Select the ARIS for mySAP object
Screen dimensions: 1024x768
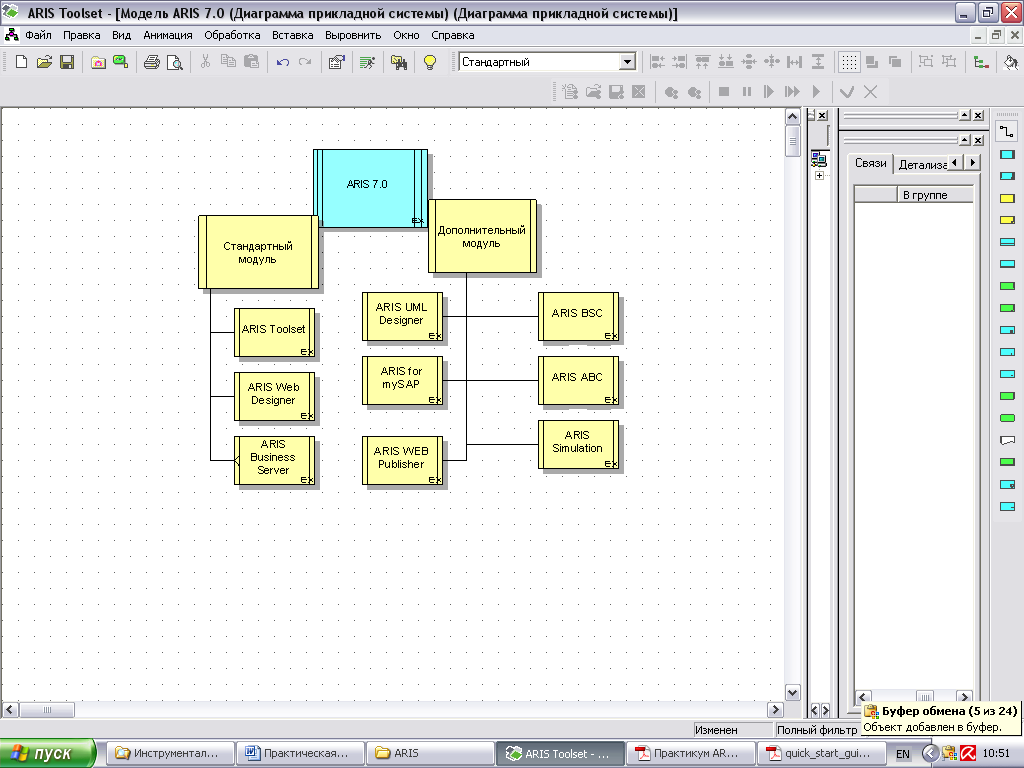(402, 381)
